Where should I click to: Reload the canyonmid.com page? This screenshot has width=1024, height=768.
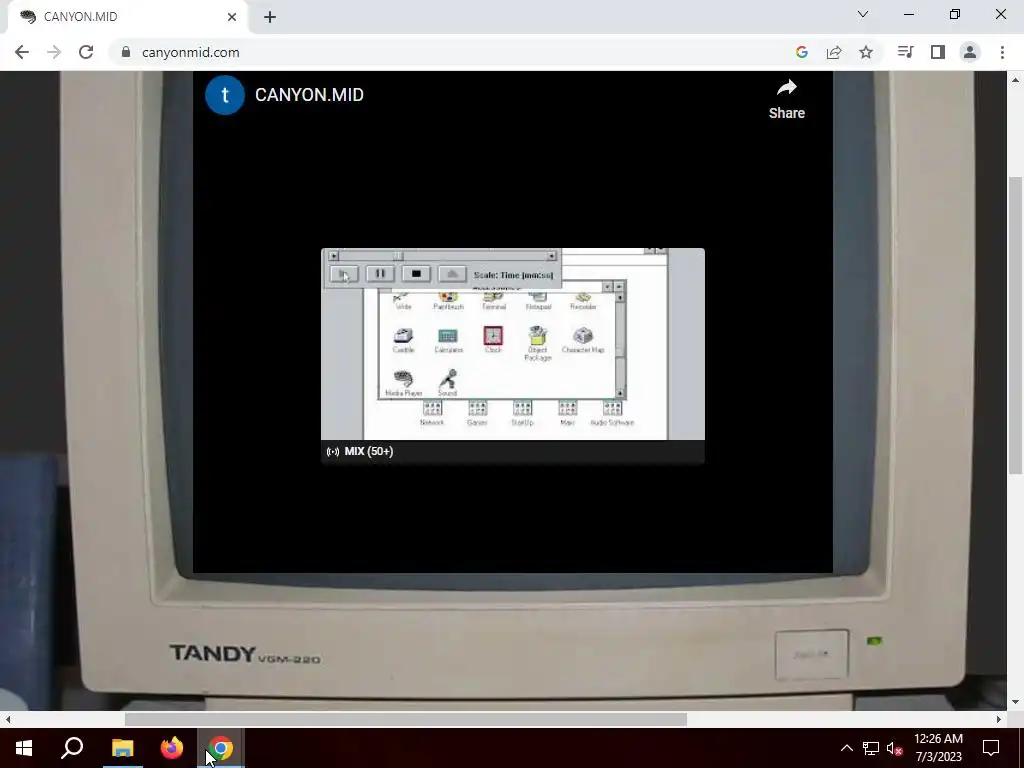pyautogui.click(x=86, y=52)
